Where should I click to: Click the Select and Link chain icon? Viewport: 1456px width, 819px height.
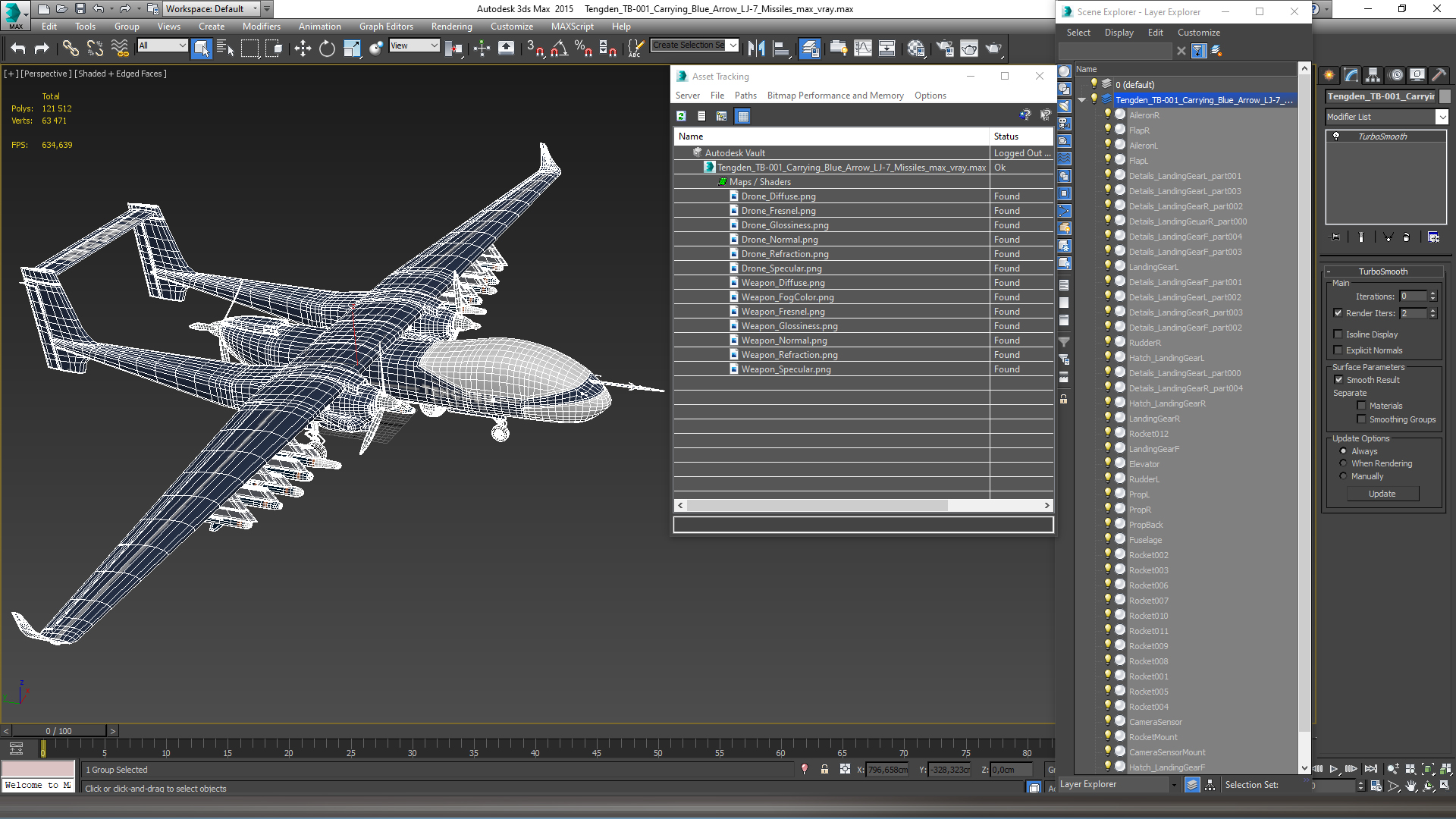click(x=71, y=49)
